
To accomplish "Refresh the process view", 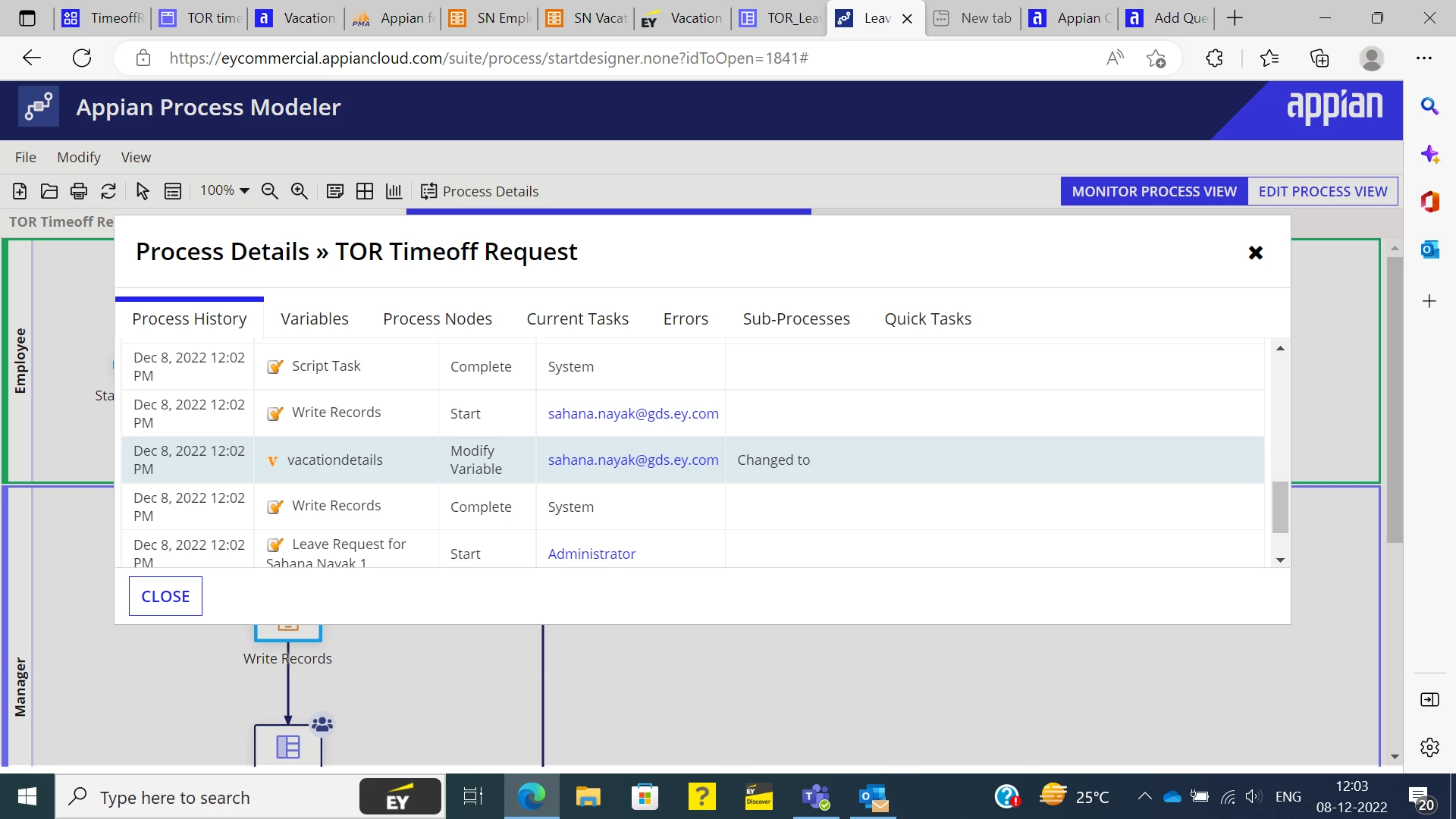I will point(108,191).
